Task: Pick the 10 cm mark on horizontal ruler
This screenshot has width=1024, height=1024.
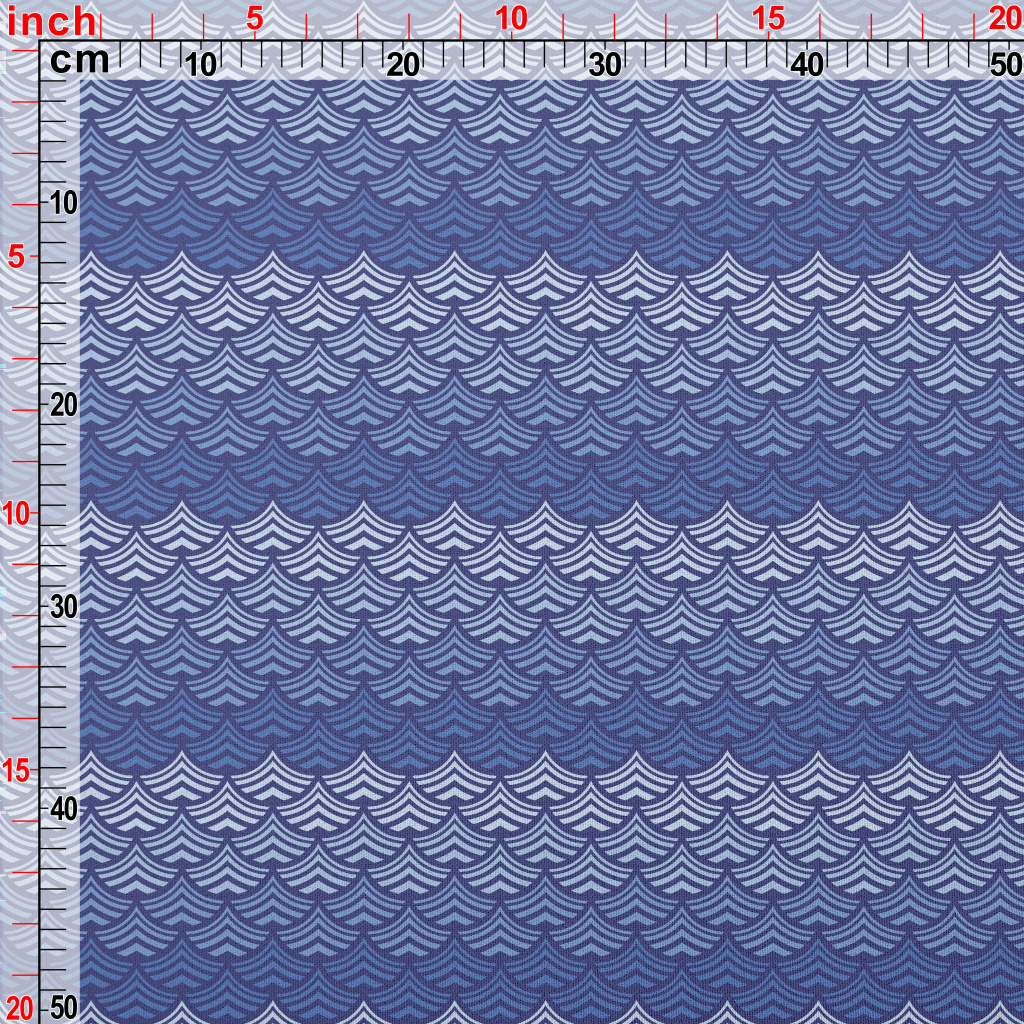Action: [x=201, y=65]
